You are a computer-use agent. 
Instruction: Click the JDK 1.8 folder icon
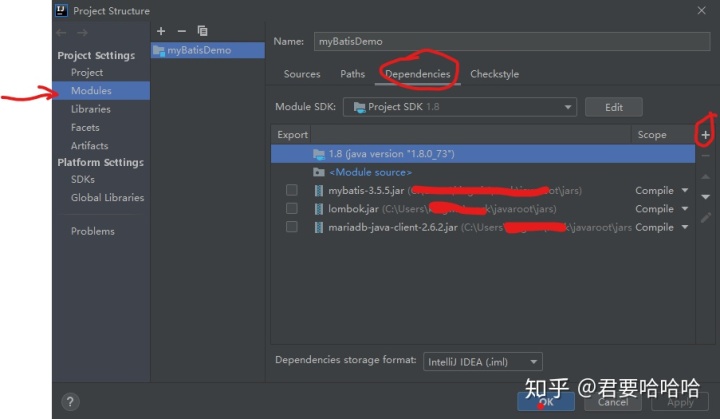tap(319, 154)
